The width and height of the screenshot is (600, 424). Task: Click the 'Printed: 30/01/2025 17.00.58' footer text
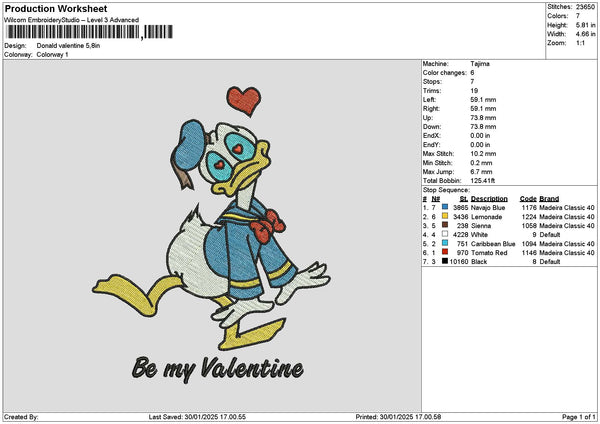click(x=398, y=417)
